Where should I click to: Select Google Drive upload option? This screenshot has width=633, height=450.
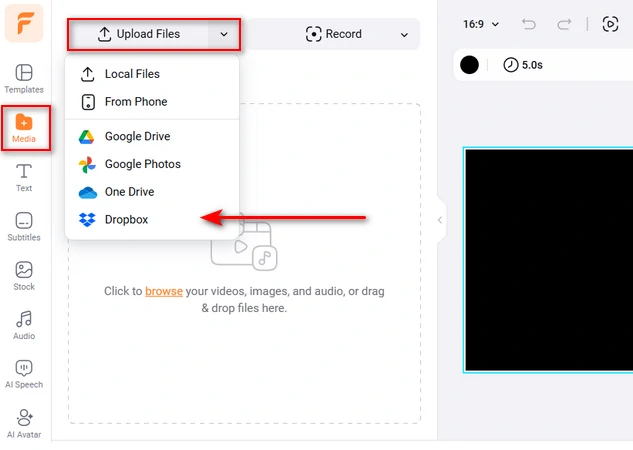tap(152, 136)
